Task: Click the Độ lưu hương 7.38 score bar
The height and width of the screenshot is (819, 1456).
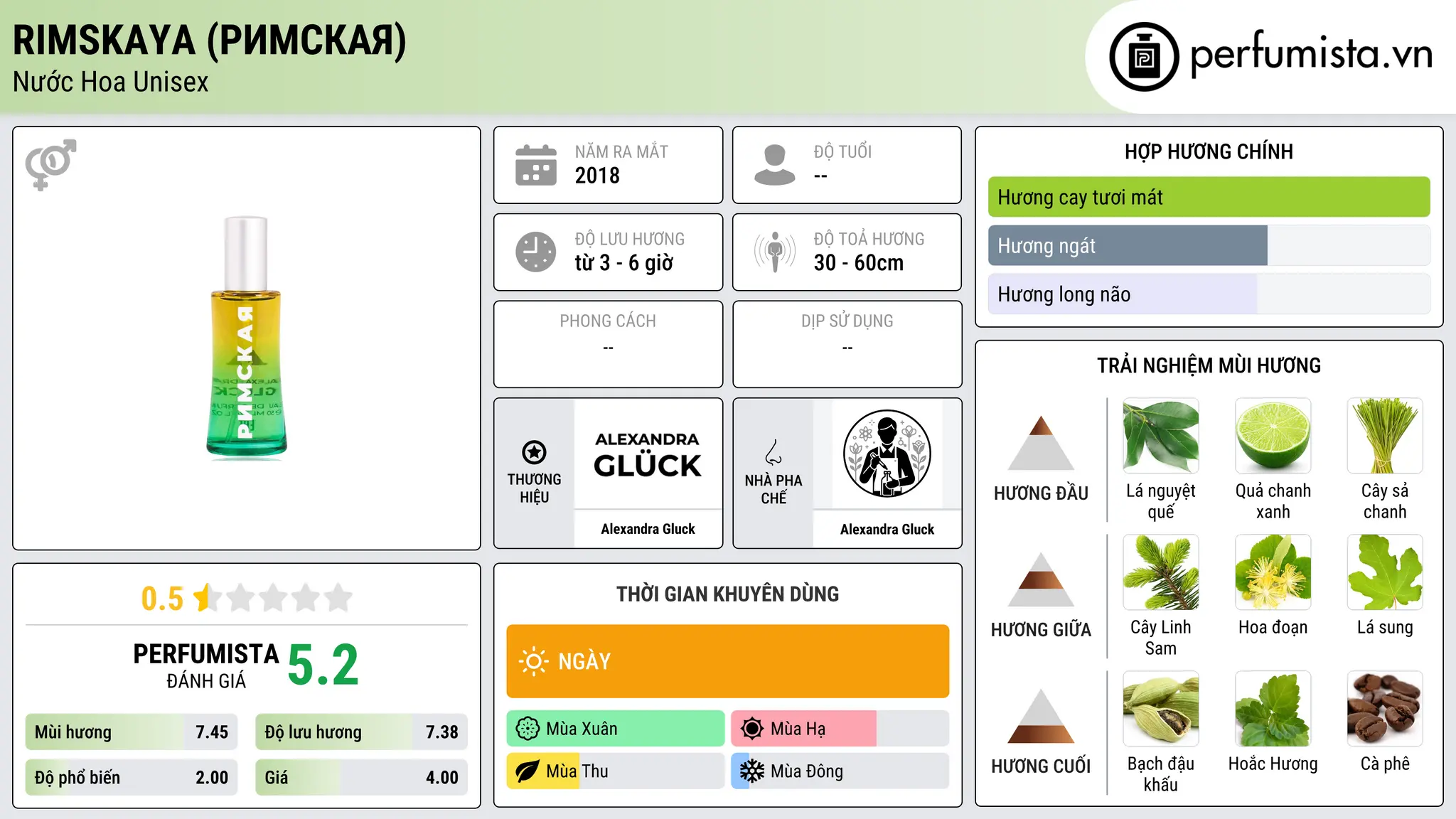Action: tap(361, 732)
